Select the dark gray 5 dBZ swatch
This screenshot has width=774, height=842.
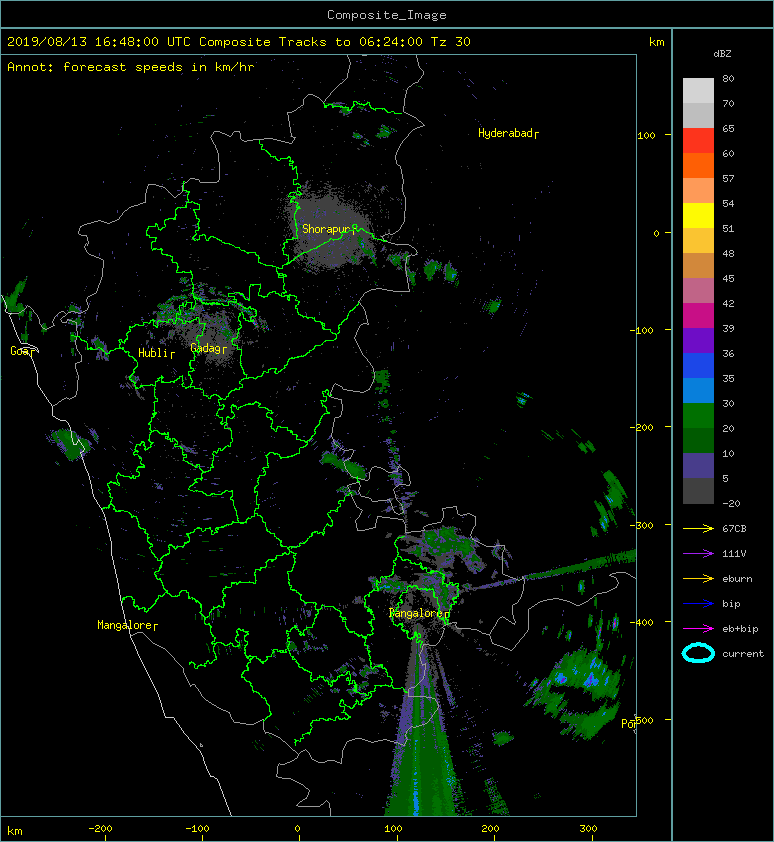click(698, 490)
